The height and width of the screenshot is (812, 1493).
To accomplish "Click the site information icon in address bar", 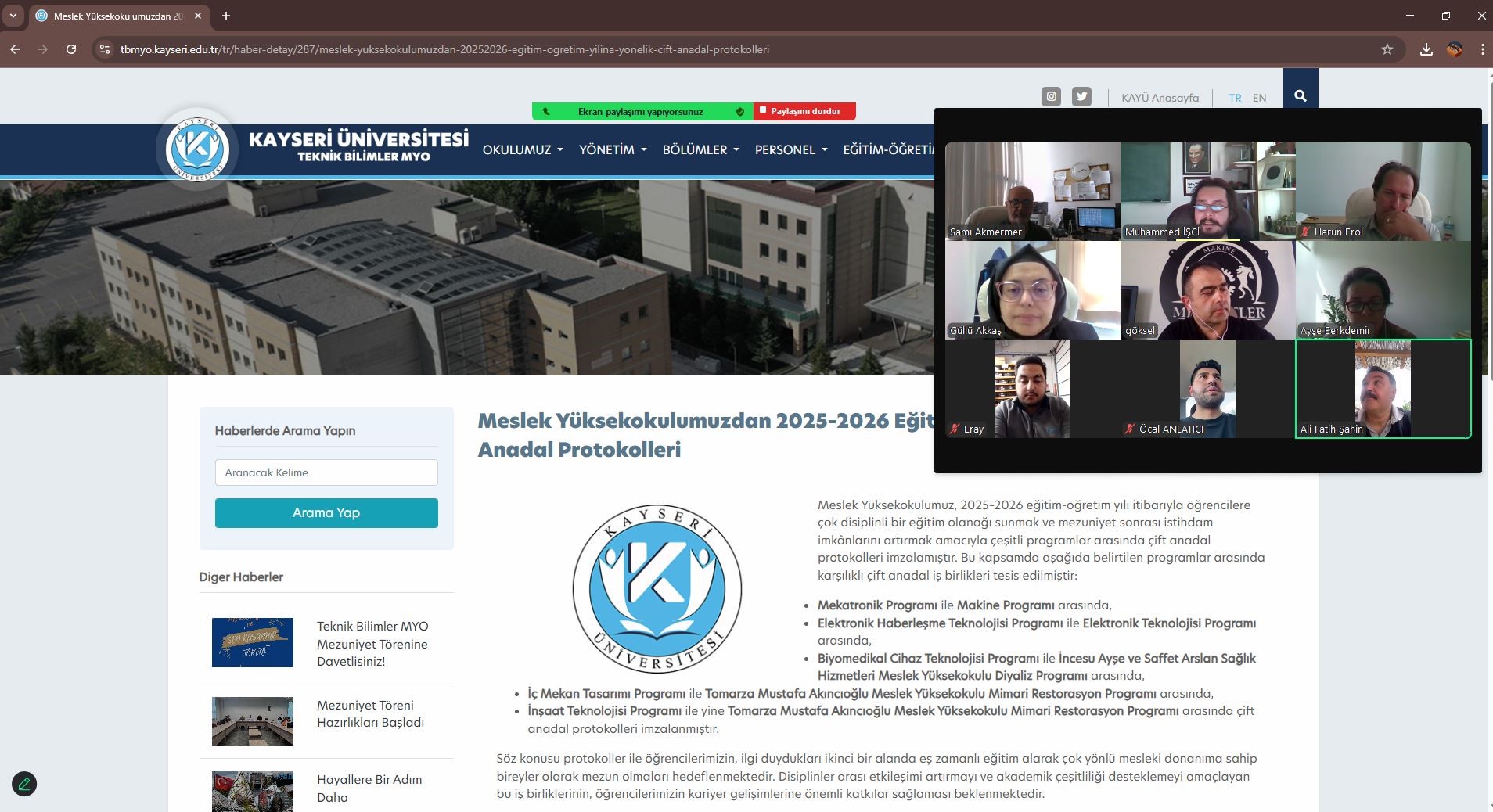I will (104, 49).
